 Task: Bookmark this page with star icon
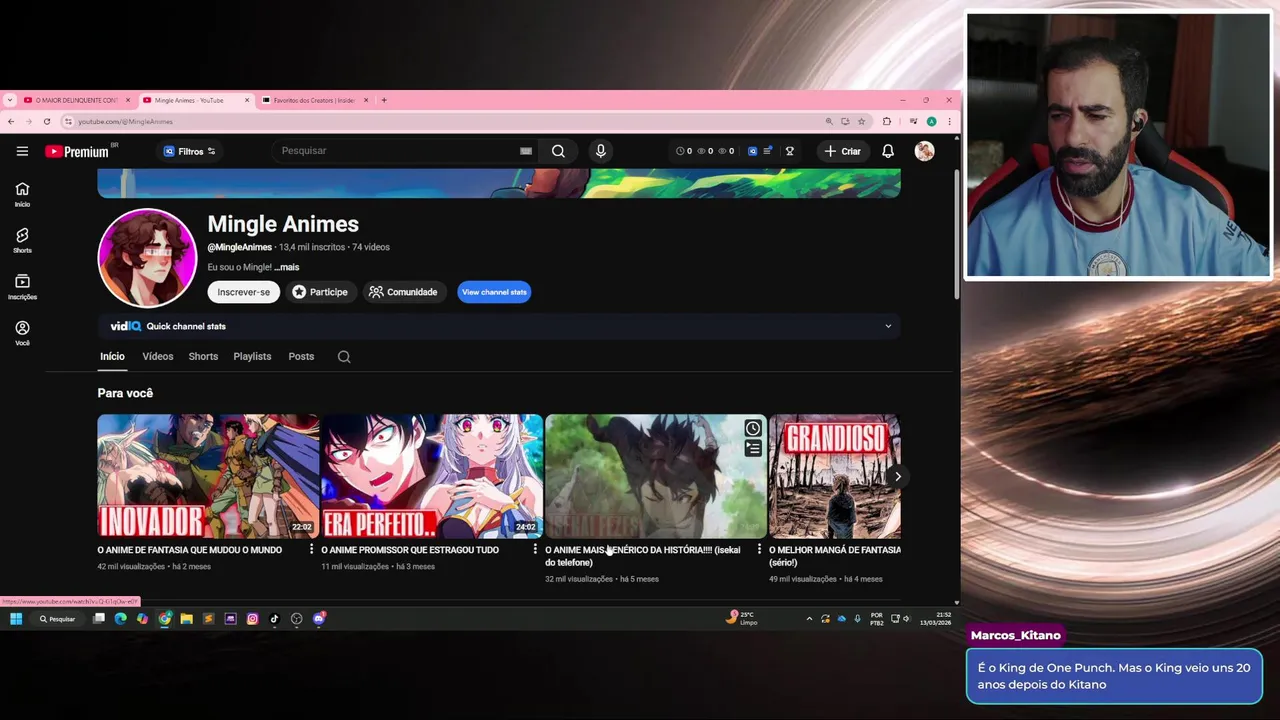(x=861, y=121)
